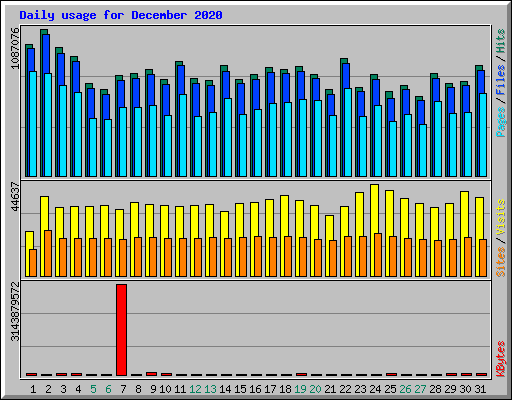The width and height of the screenshot is (512, 400).
Task: Click the "Daily usage for December 2020" title
Action: 121,15
